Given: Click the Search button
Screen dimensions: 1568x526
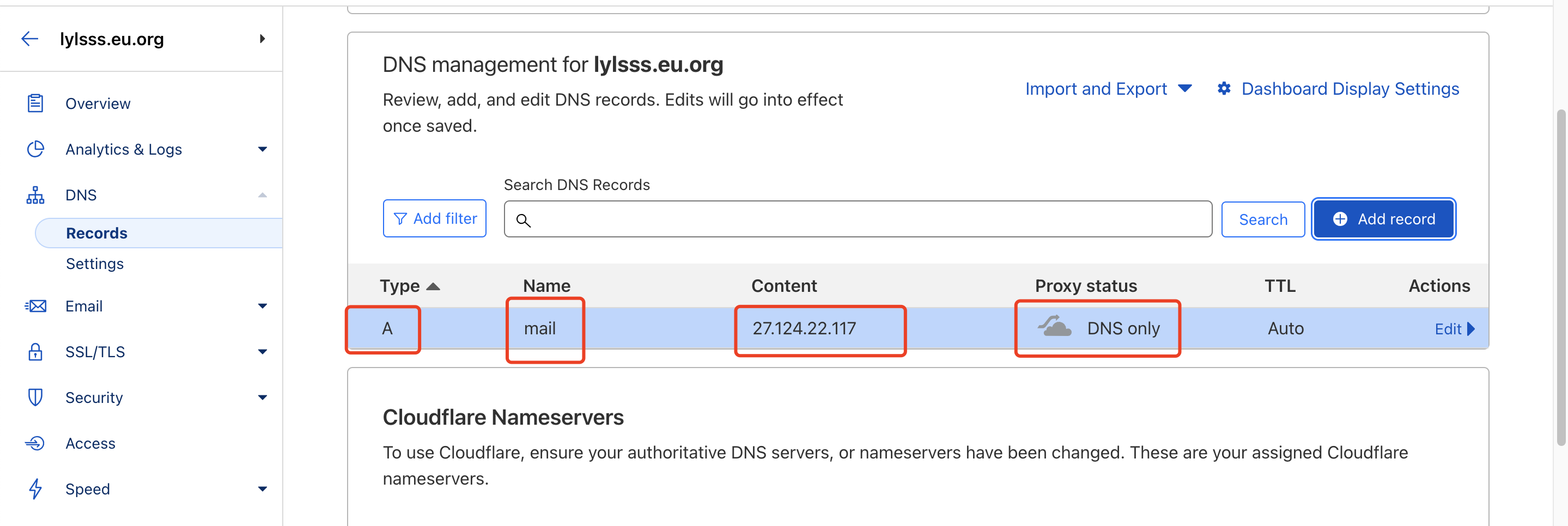Looking at the screenshot, I should [x=1263, y=219].
